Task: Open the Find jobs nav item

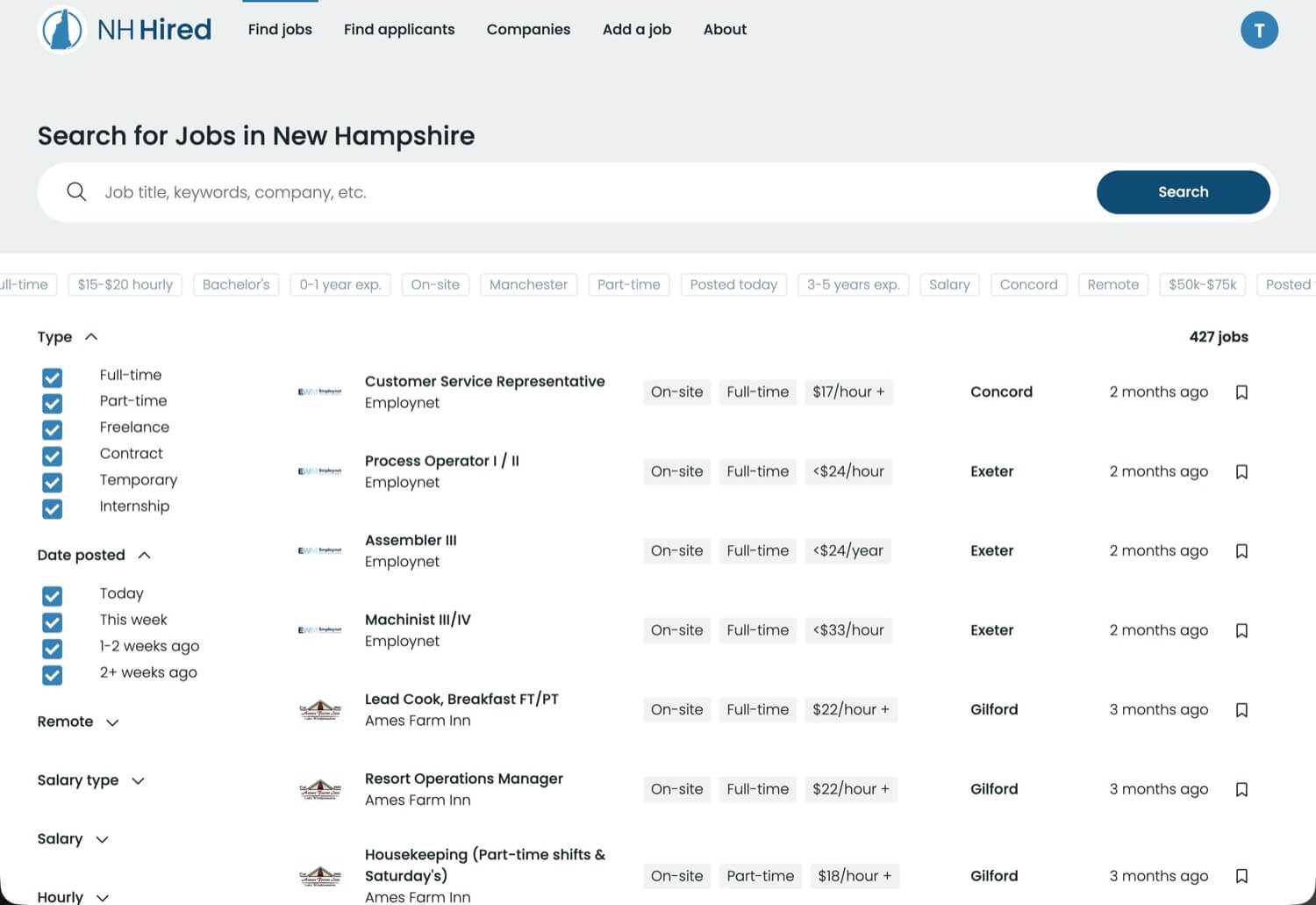Action: pyautogui.click(x=280, y=30)
